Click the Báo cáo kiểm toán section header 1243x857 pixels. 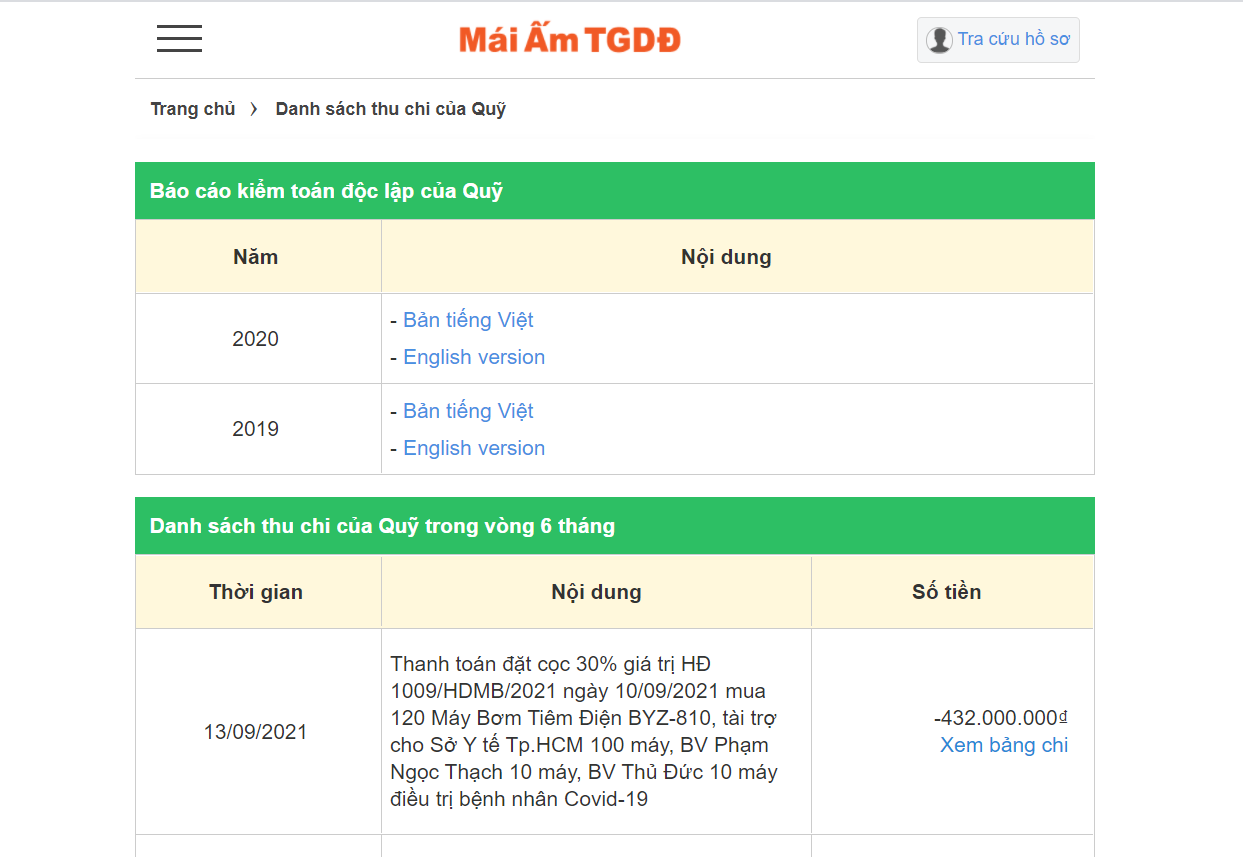327,190
